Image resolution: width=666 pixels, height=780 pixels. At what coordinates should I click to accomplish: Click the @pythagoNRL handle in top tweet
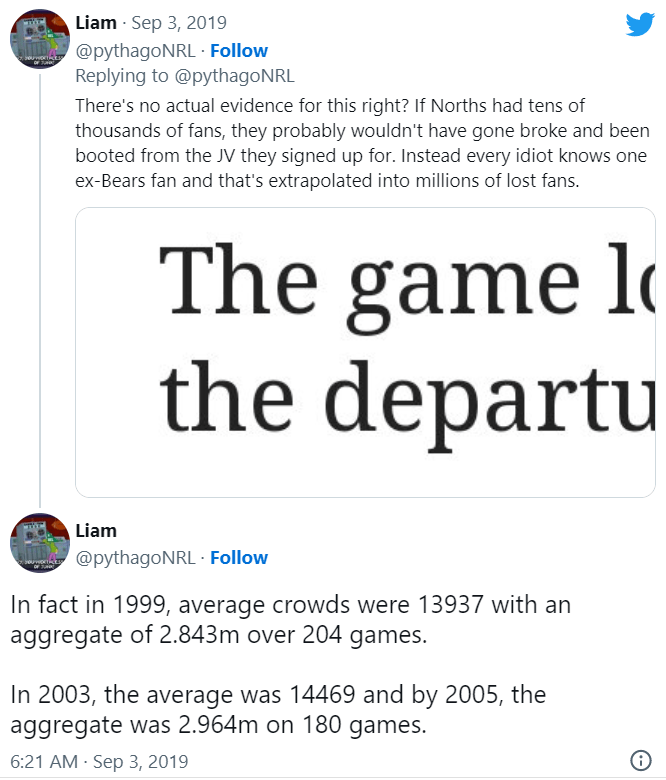pyautogui.click(x=135, y=50)
